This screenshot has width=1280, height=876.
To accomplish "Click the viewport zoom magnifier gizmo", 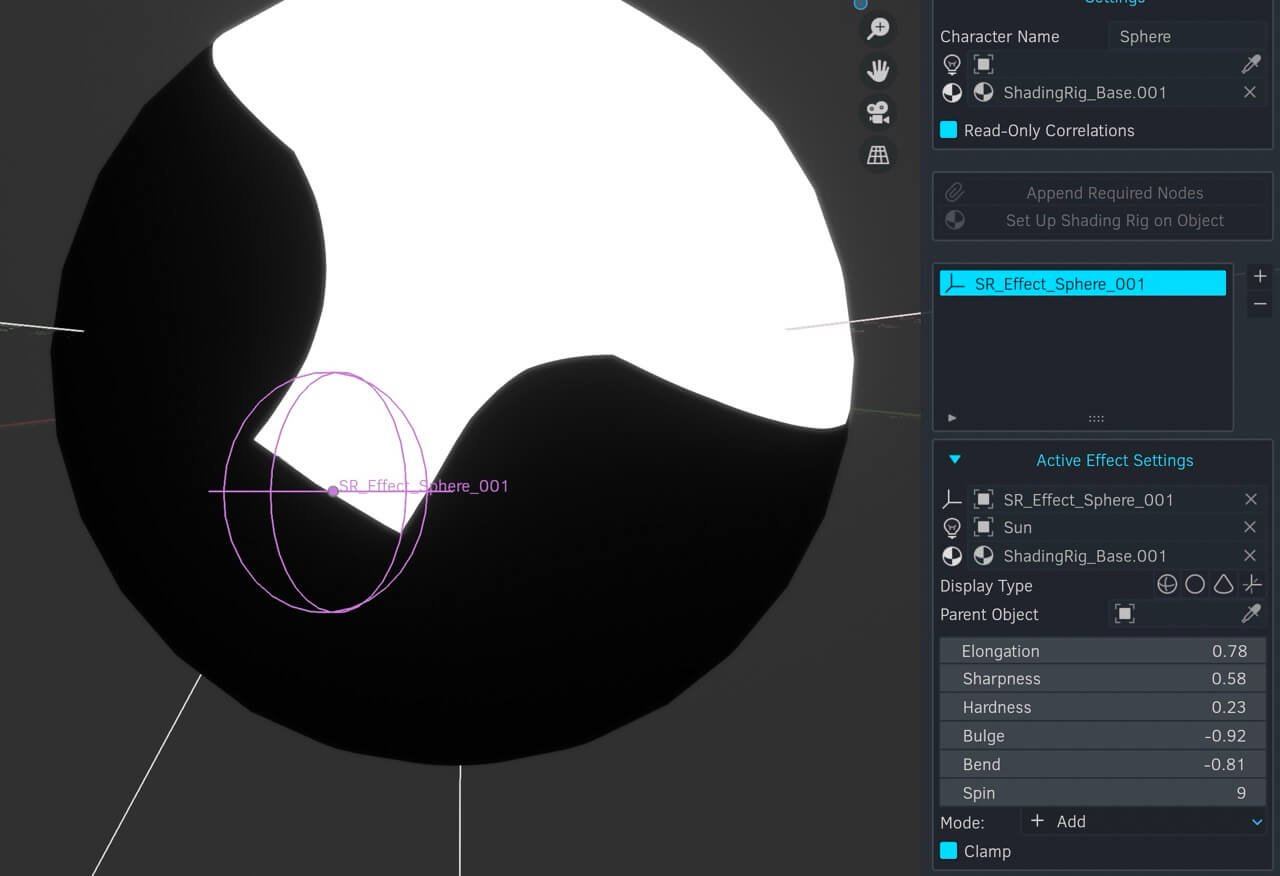I will pos(878,29).
